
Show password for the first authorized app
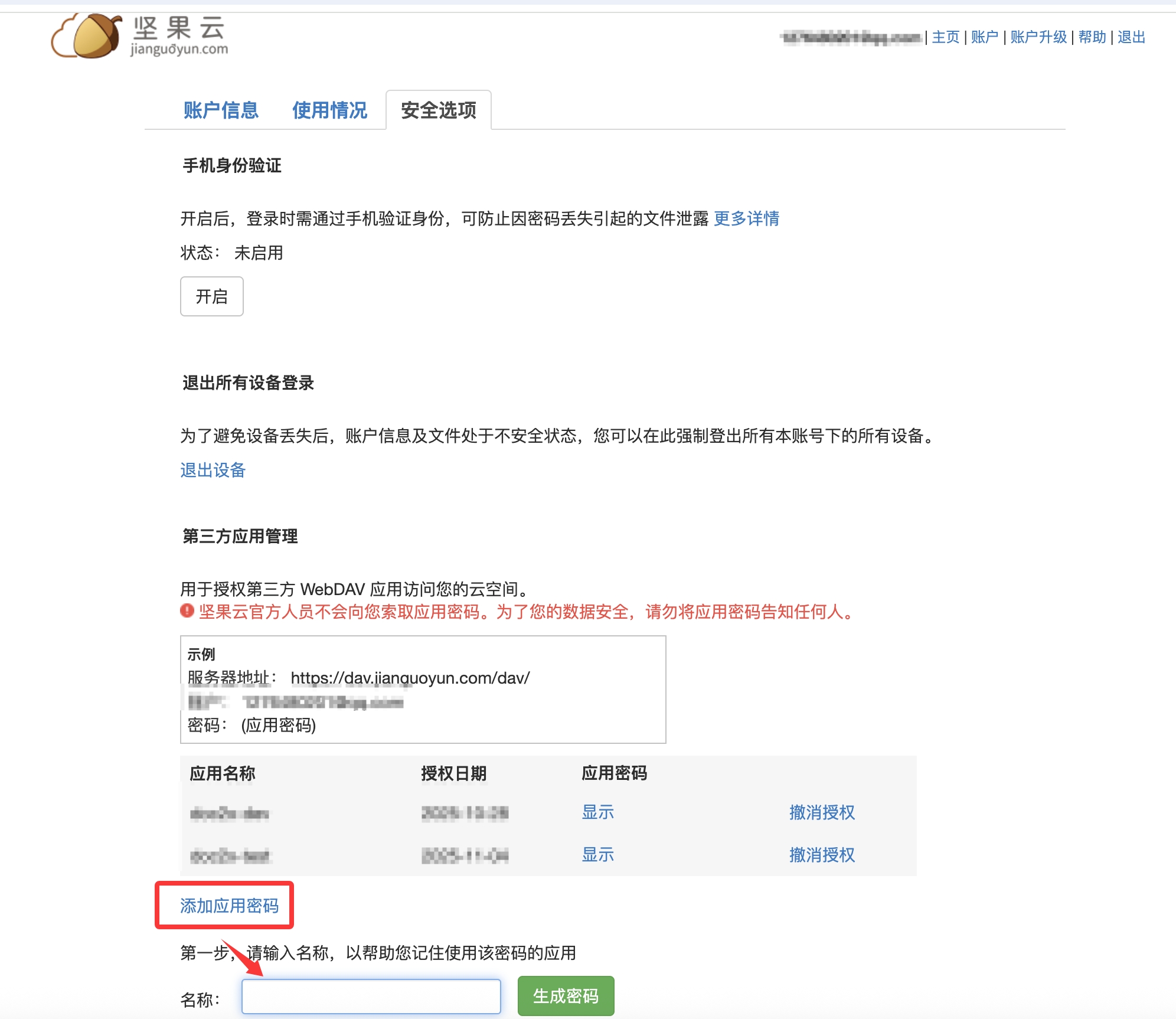(598, 813)
